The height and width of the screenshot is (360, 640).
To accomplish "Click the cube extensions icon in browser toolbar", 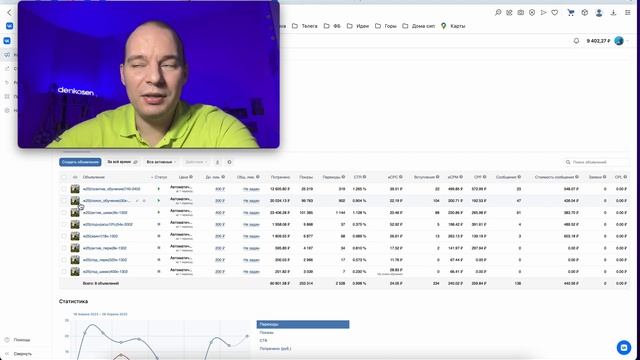I will 584,13.
